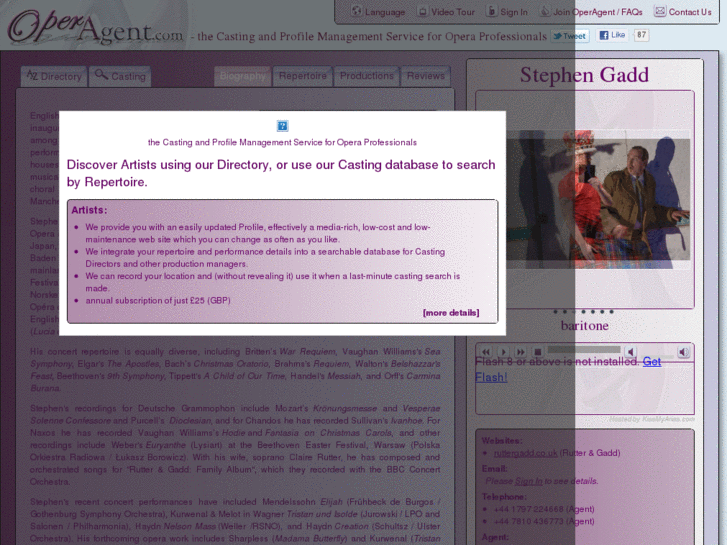The height and width of the screenshot is (545, 727).
Task: Click the popup heading about Directory and Casting
Action: (x=281, y=173)
